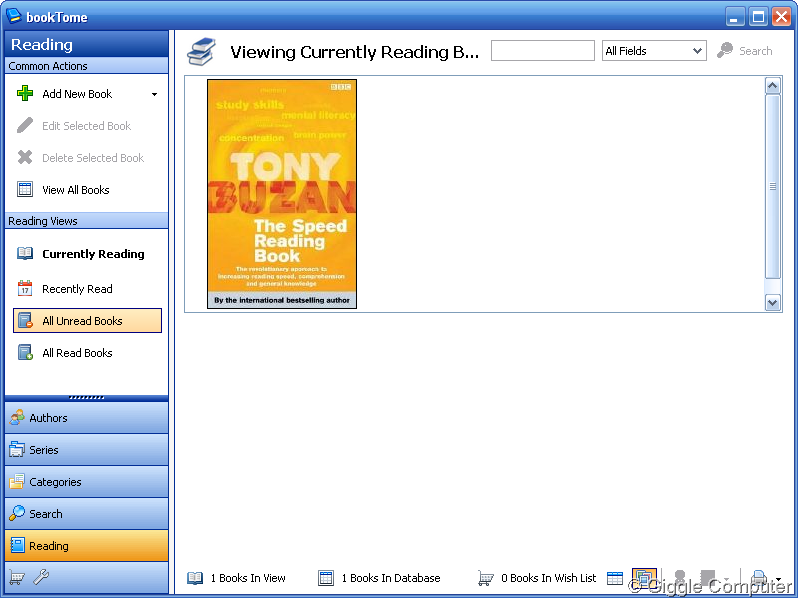The height and width of the screenshot is (598, 798).
Task: Click the bookTome app icon in title bar
Action: [x=14, y=16]
